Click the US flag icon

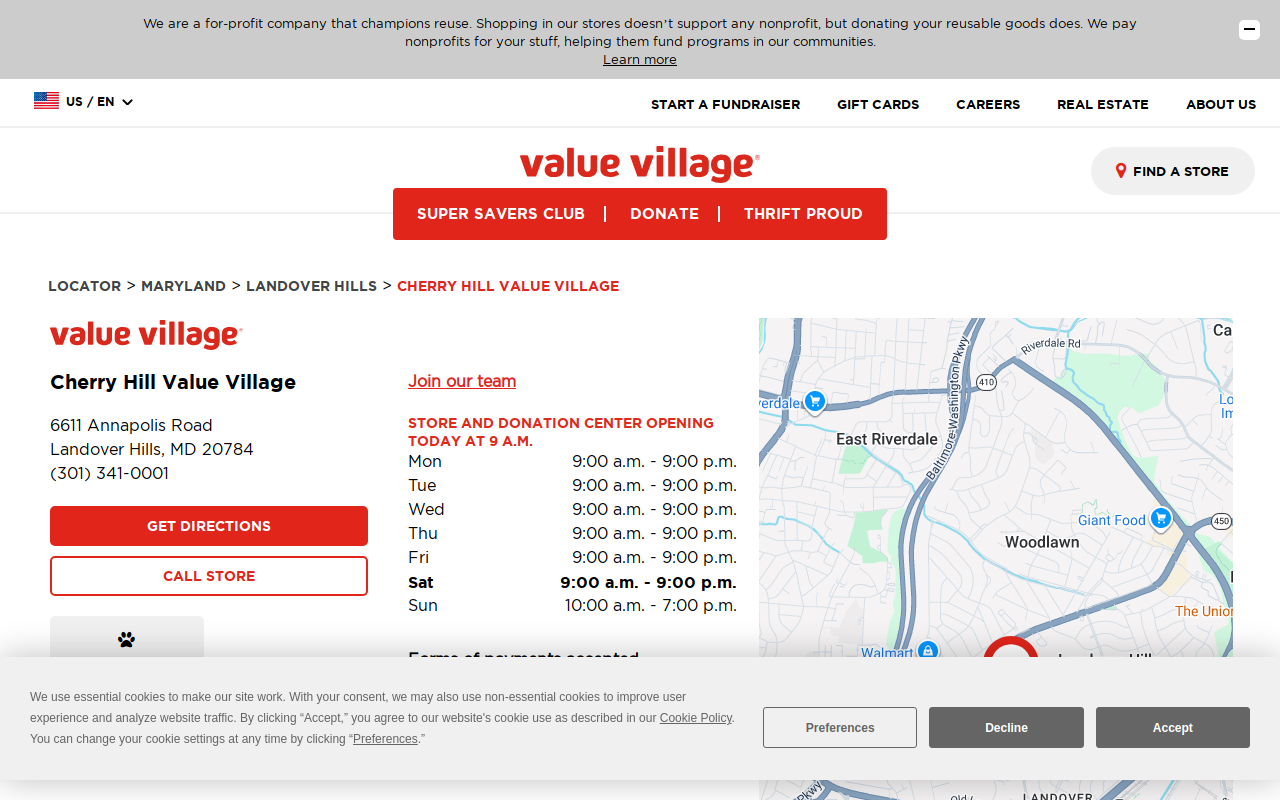point(46,101)
